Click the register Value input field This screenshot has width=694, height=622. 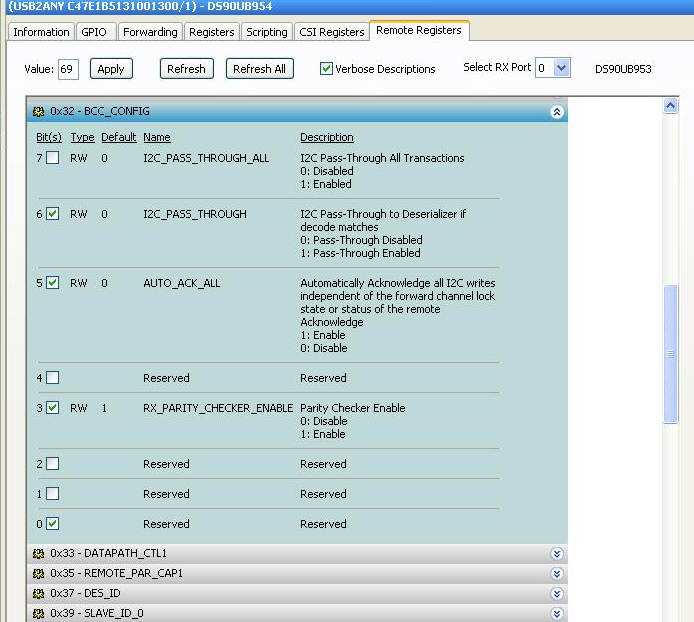[x=68, y=69]
